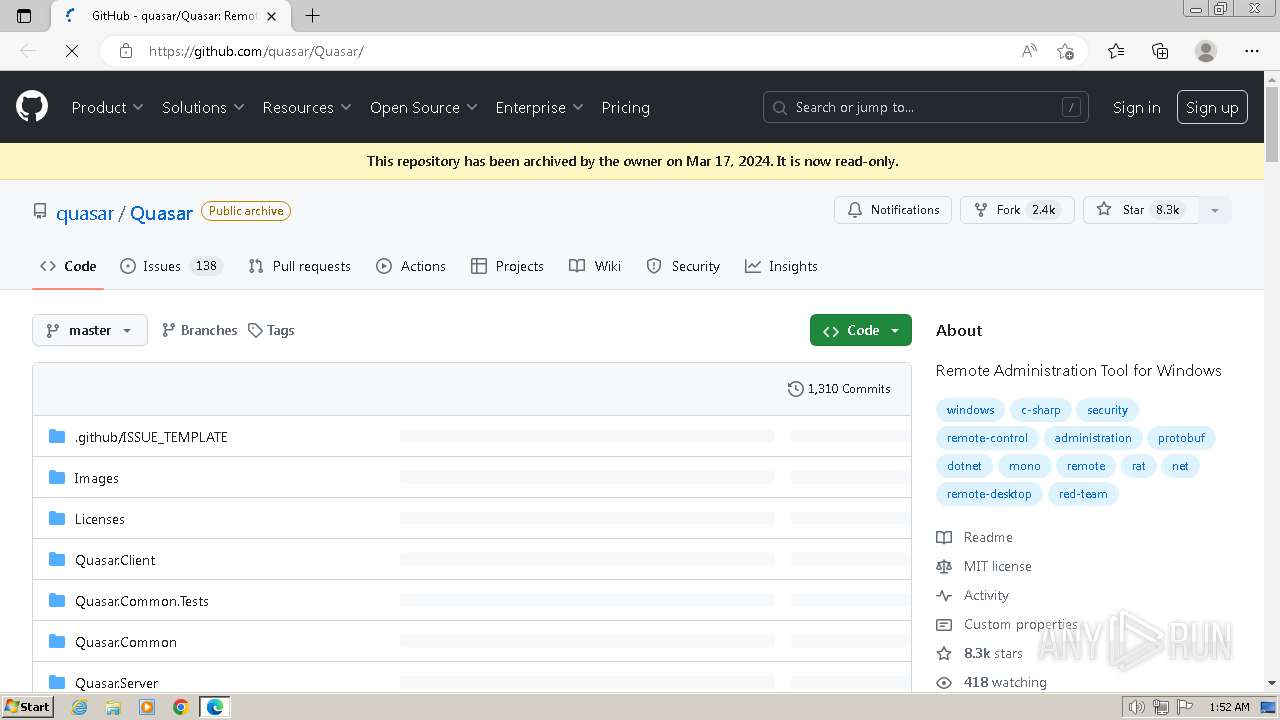The height and width of the screenshot is (720, 1280).
Task: View repository Tags
Action: coord(271,330)
